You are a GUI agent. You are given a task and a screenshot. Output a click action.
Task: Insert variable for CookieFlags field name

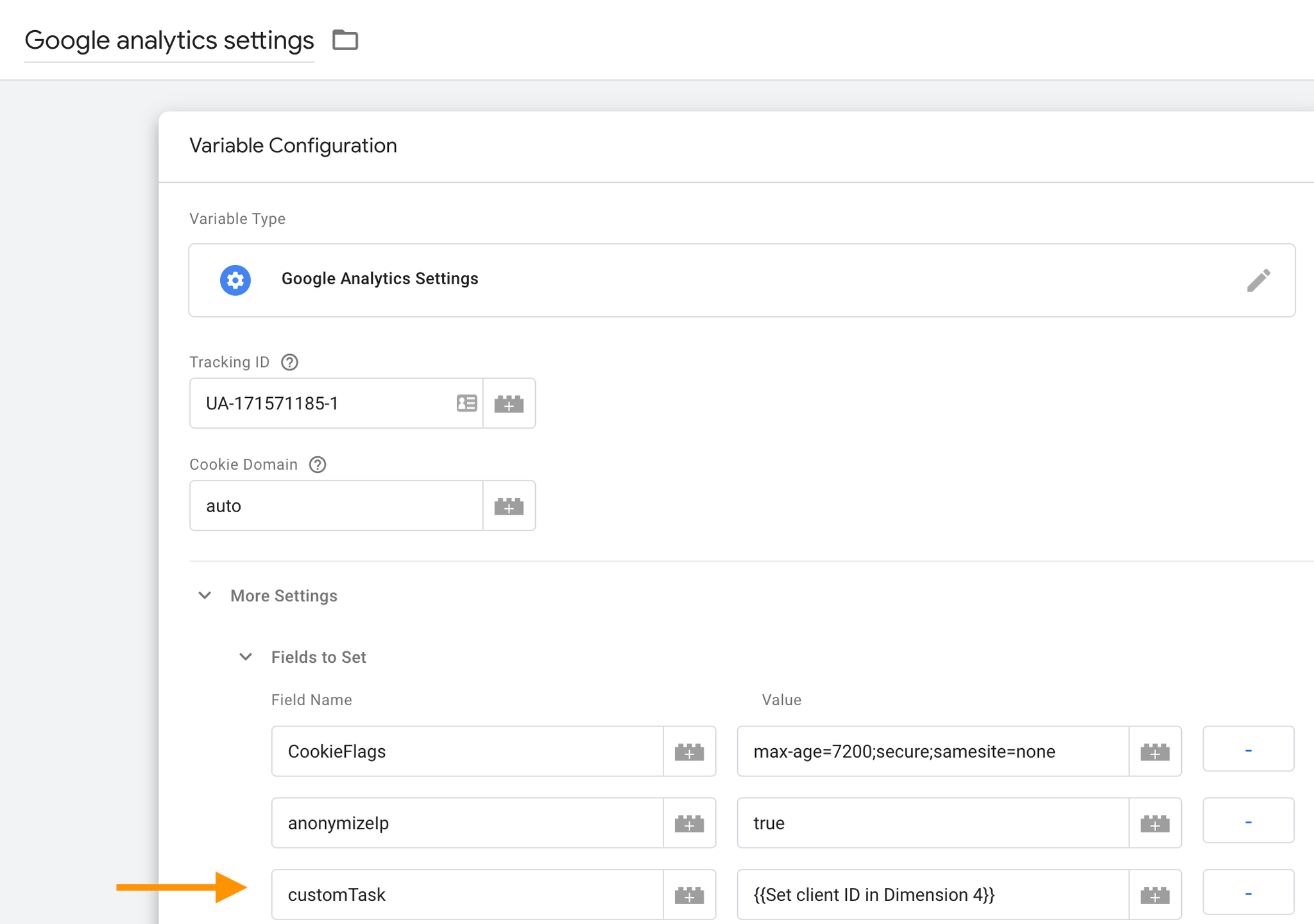690,751
